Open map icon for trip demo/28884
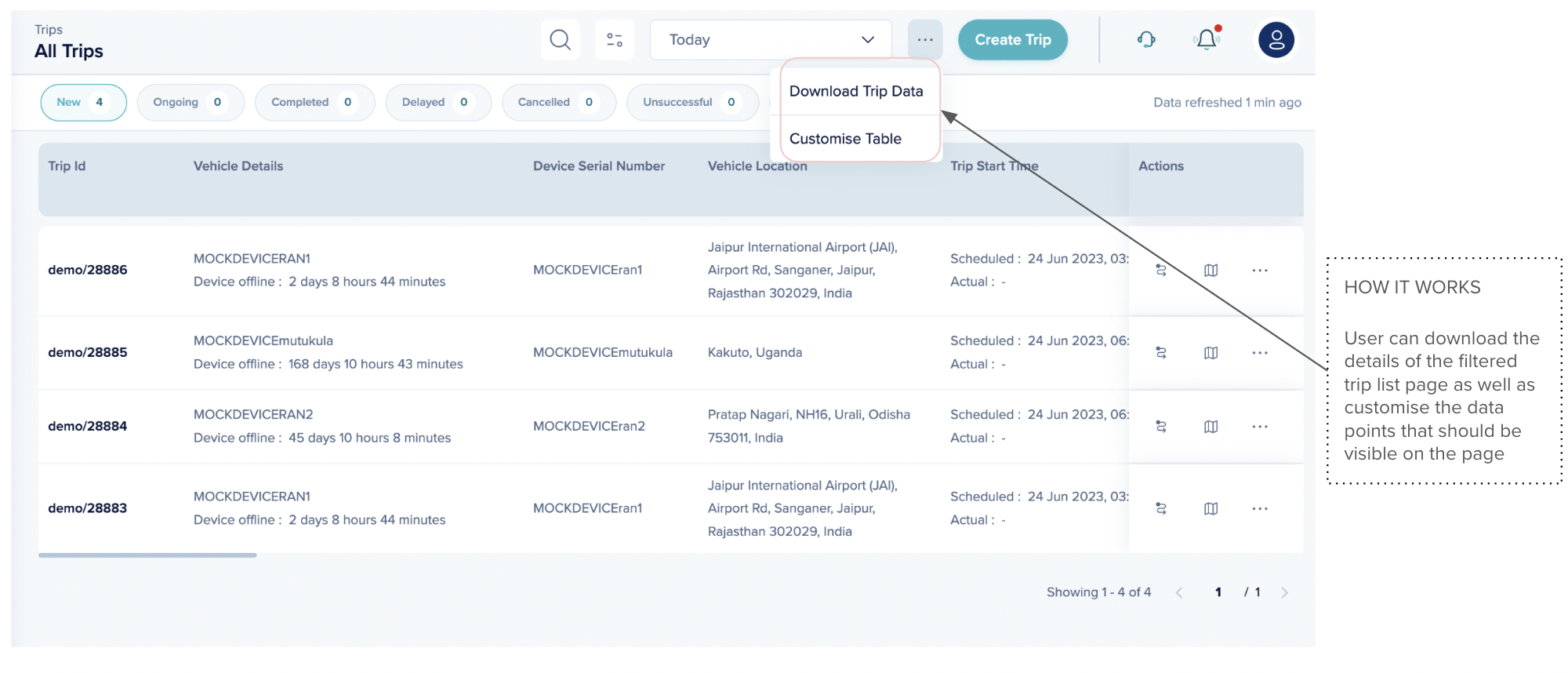The width and height of the screenshot is (1568, 673). pos(1210,427)
